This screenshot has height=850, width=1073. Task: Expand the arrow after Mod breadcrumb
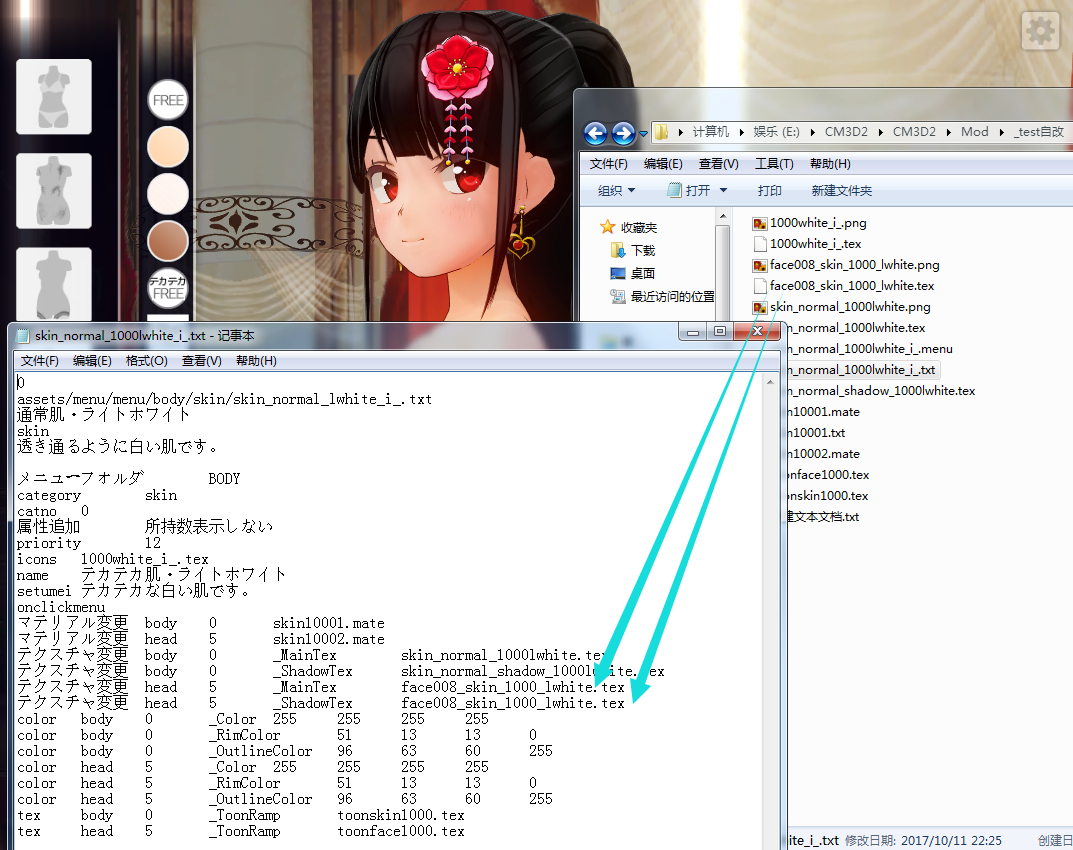[x=1001, y=132]
